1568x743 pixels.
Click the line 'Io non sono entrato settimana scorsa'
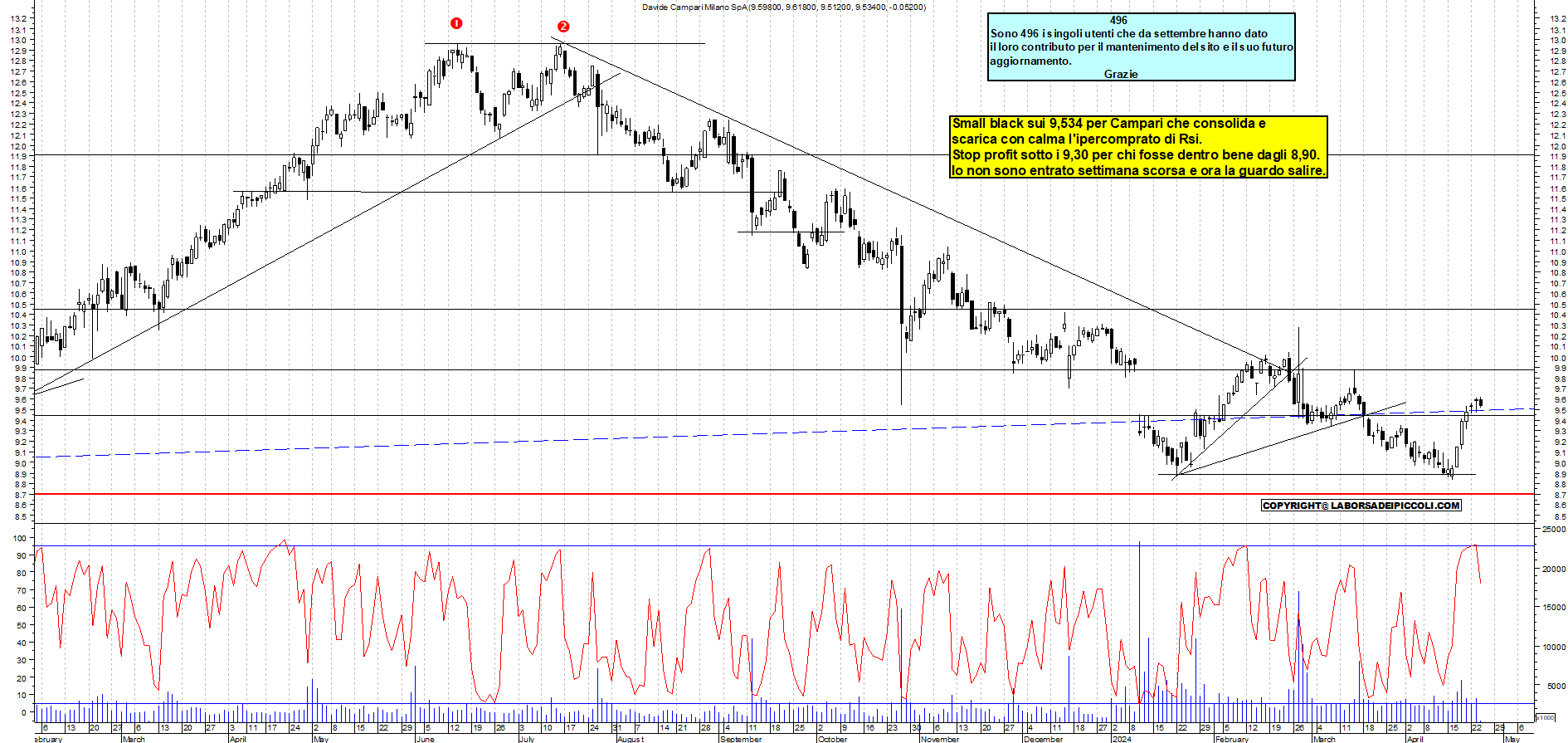click(x=1138, y=170)
